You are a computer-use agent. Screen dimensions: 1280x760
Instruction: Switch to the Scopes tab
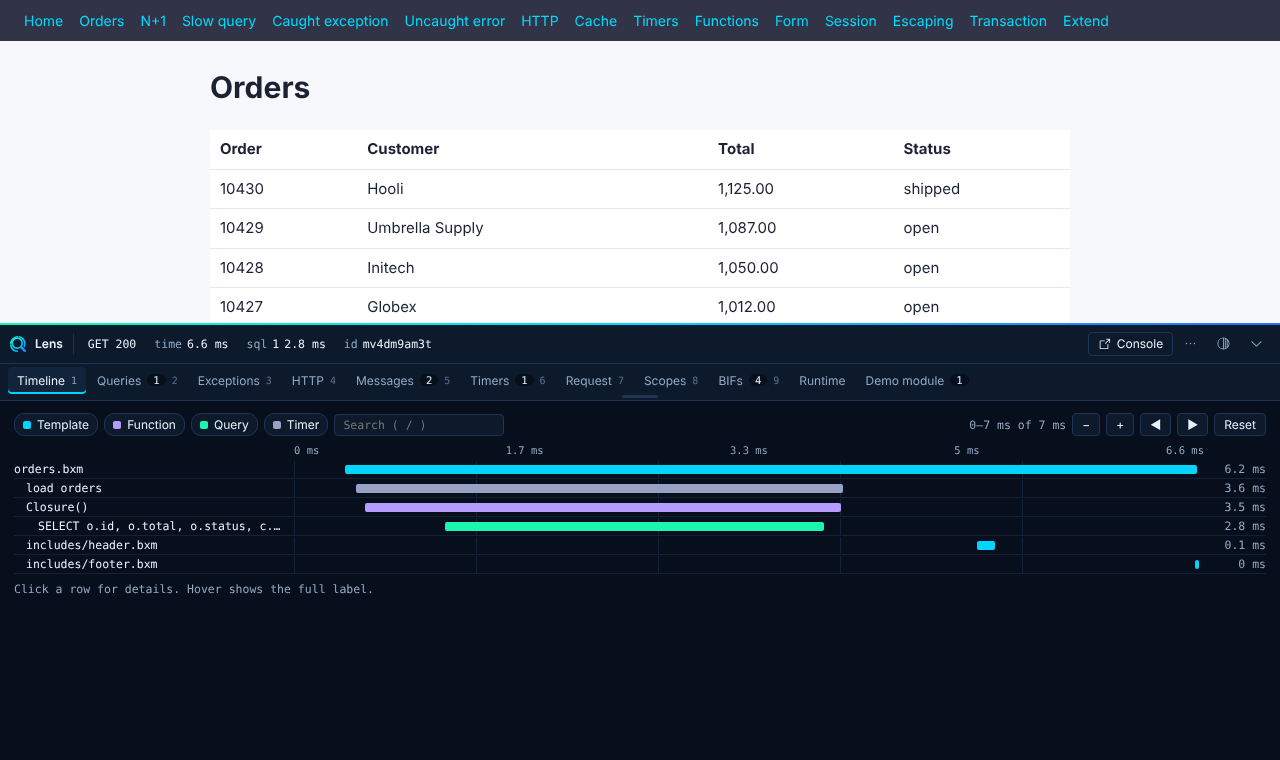pyautogui.click(x=671, y=381)
